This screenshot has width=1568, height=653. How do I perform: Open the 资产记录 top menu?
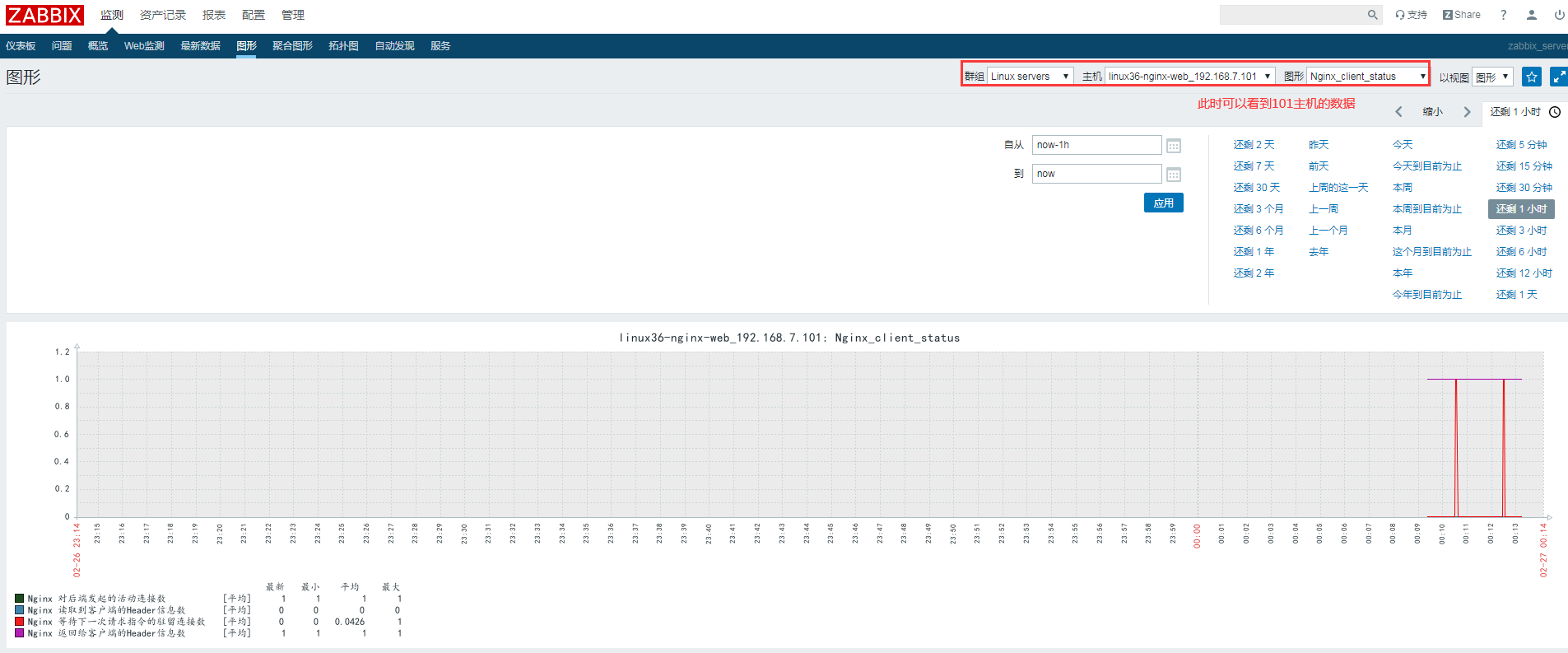pyautogui.click(x=163, y=15)
